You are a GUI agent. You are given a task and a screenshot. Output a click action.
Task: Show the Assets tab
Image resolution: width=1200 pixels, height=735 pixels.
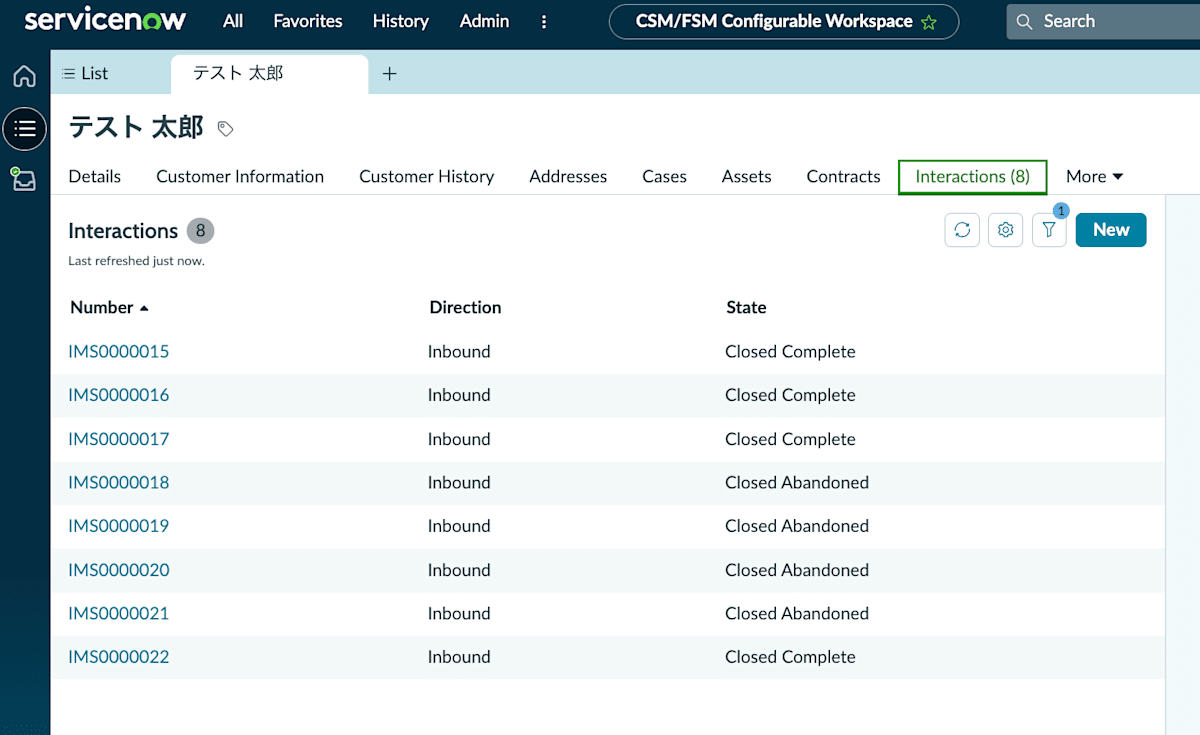click(747, 177)
